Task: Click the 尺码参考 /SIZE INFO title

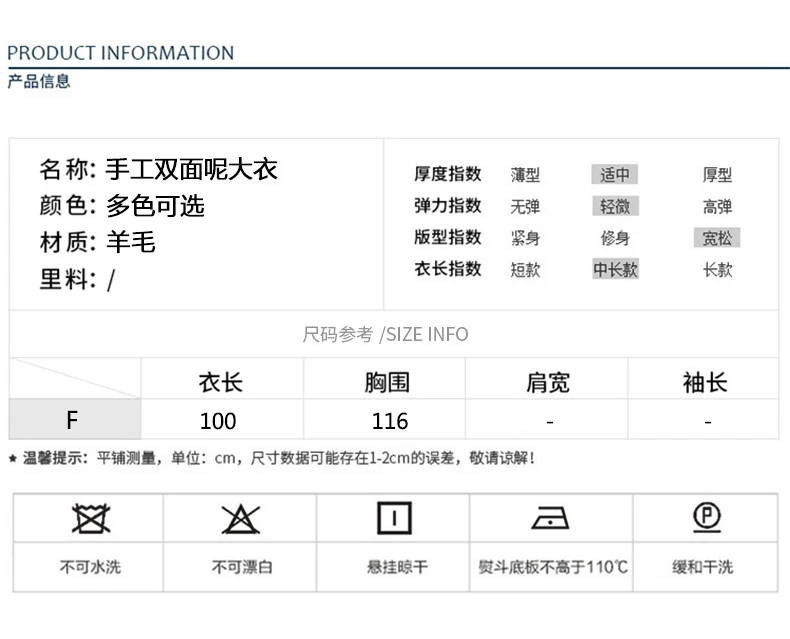Action: point(385,334)
